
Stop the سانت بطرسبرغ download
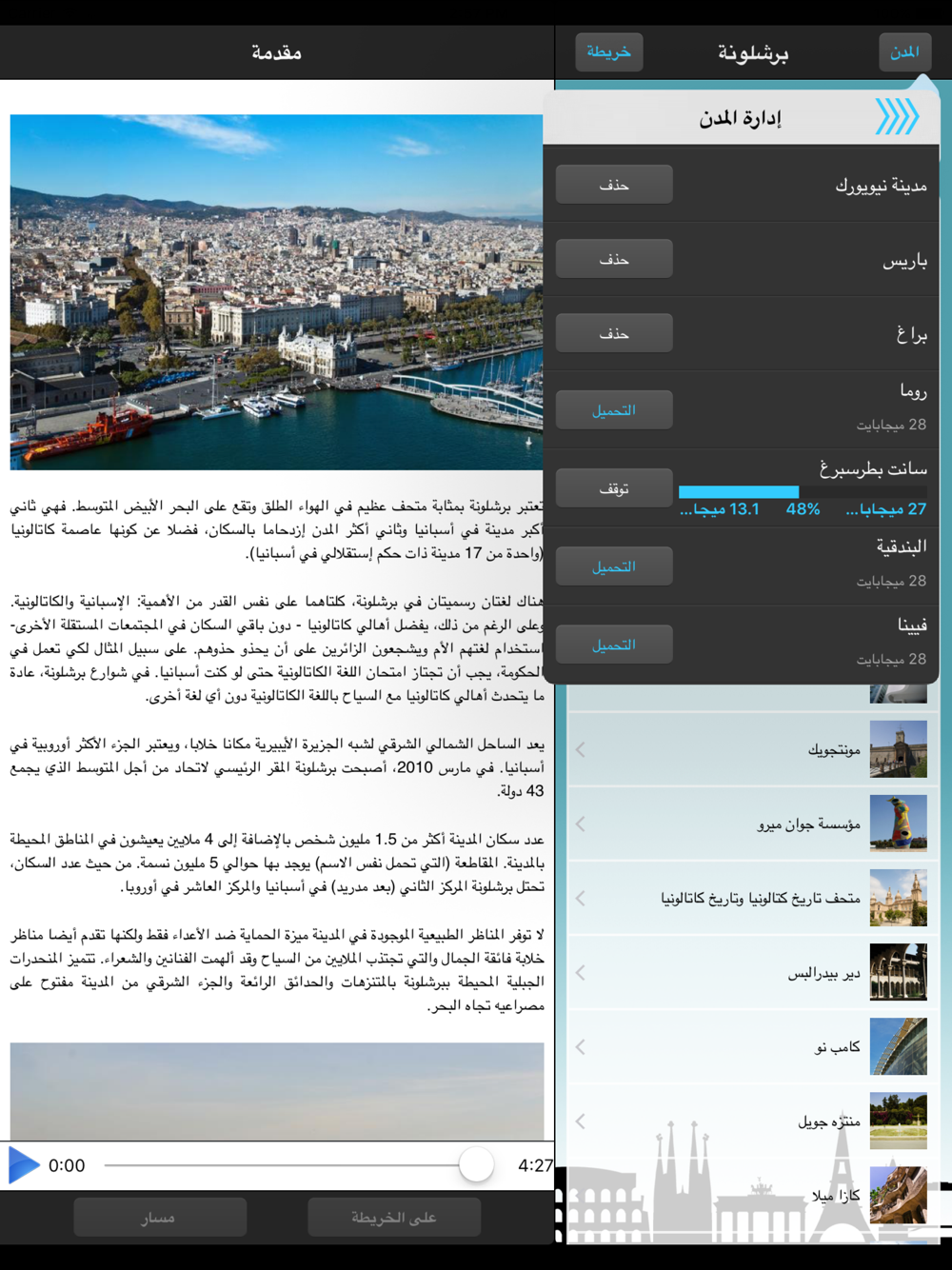pos(614,488)
